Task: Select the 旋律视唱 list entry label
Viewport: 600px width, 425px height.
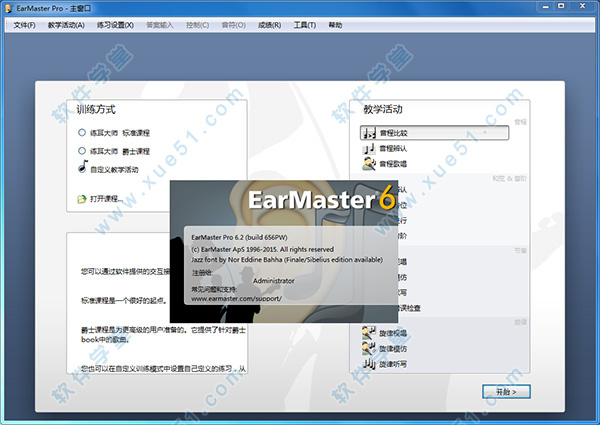Action: [393, 333]
